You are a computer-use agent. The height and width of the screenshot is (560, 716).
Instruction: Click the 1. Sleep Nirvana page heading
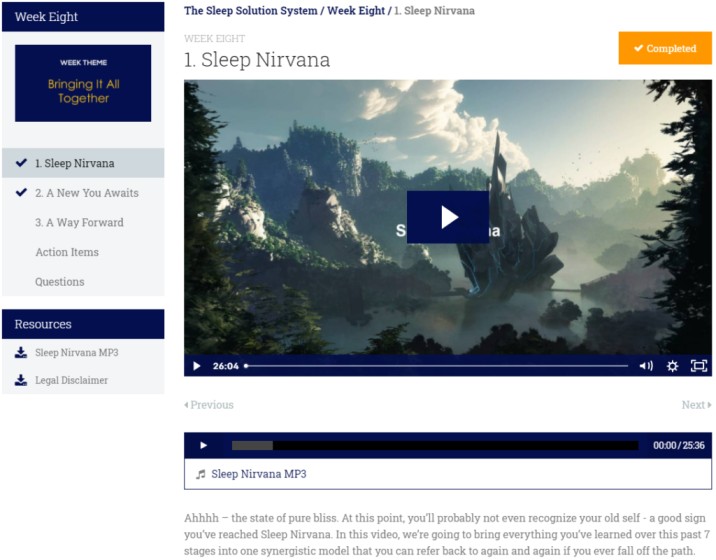click(257, 60)
